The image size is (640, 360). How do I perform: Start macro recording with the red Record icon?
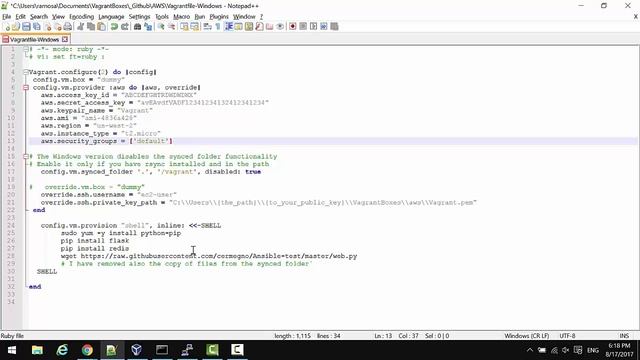click(x=293, y=27)
